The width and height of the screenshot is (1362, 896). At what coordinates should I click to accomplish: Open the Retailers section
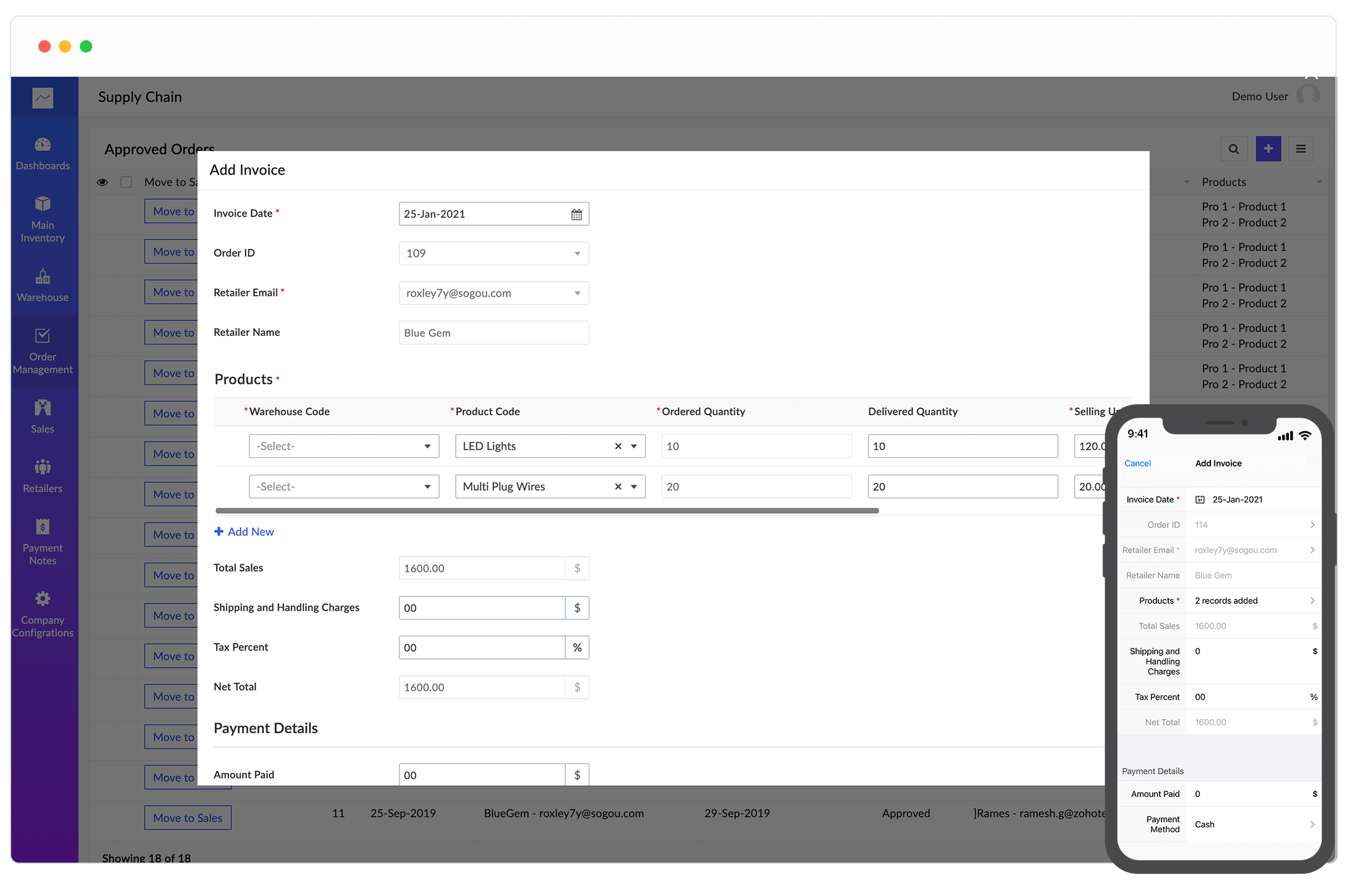pos(43,476)
